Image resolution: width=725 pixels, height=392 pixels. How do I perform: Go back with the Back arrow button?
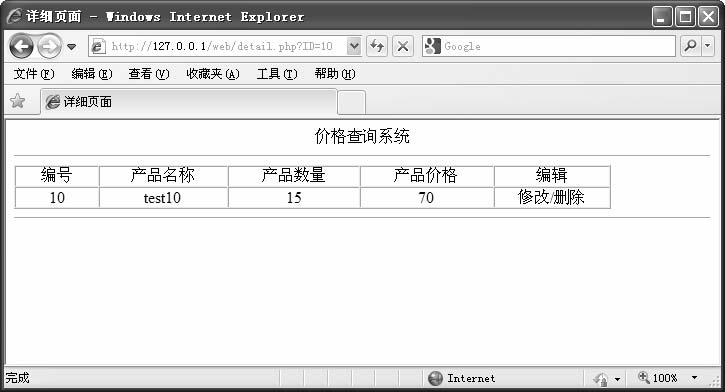pos(21,46)
